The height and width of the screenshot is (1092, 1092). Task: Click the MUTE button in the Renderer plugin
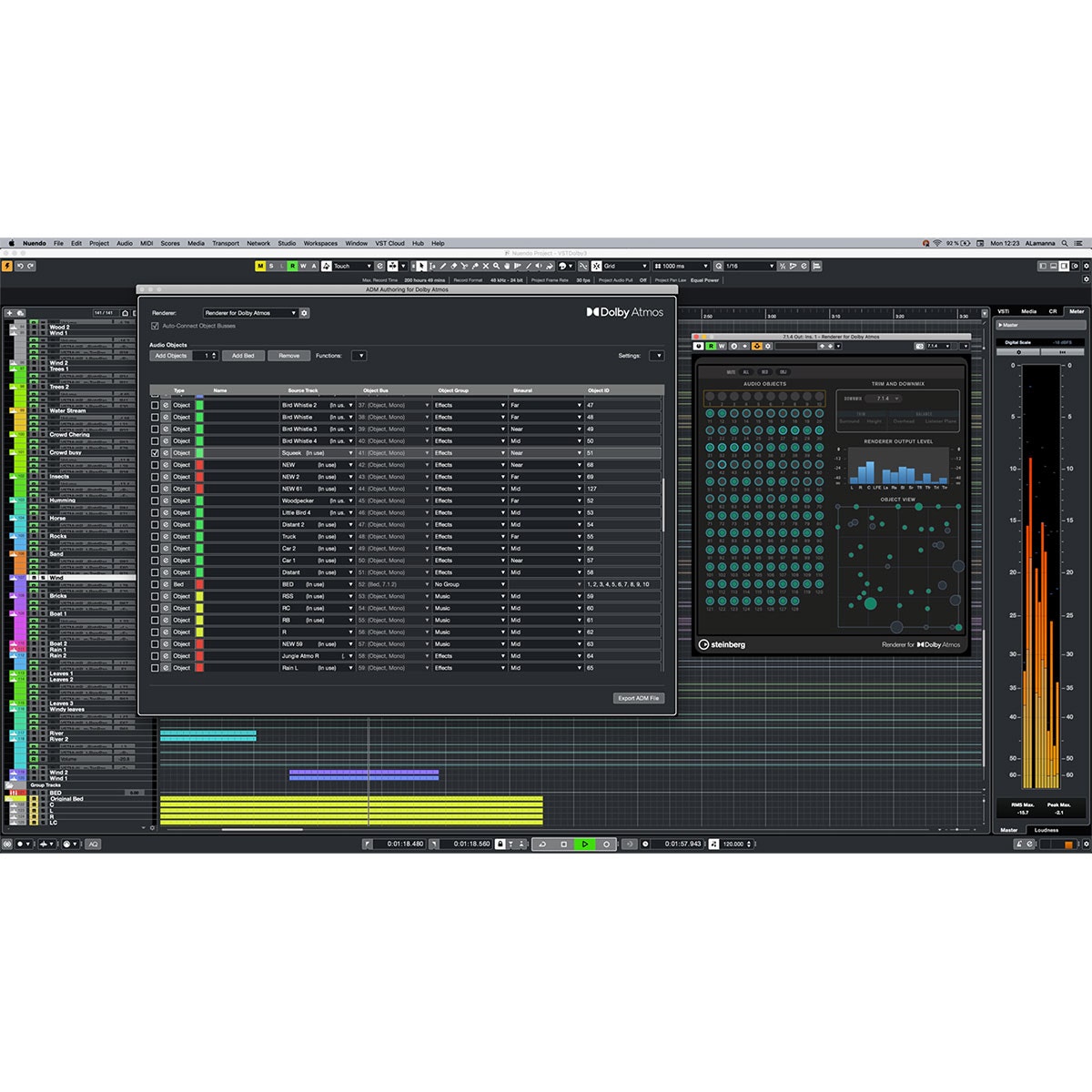point(731,372)
